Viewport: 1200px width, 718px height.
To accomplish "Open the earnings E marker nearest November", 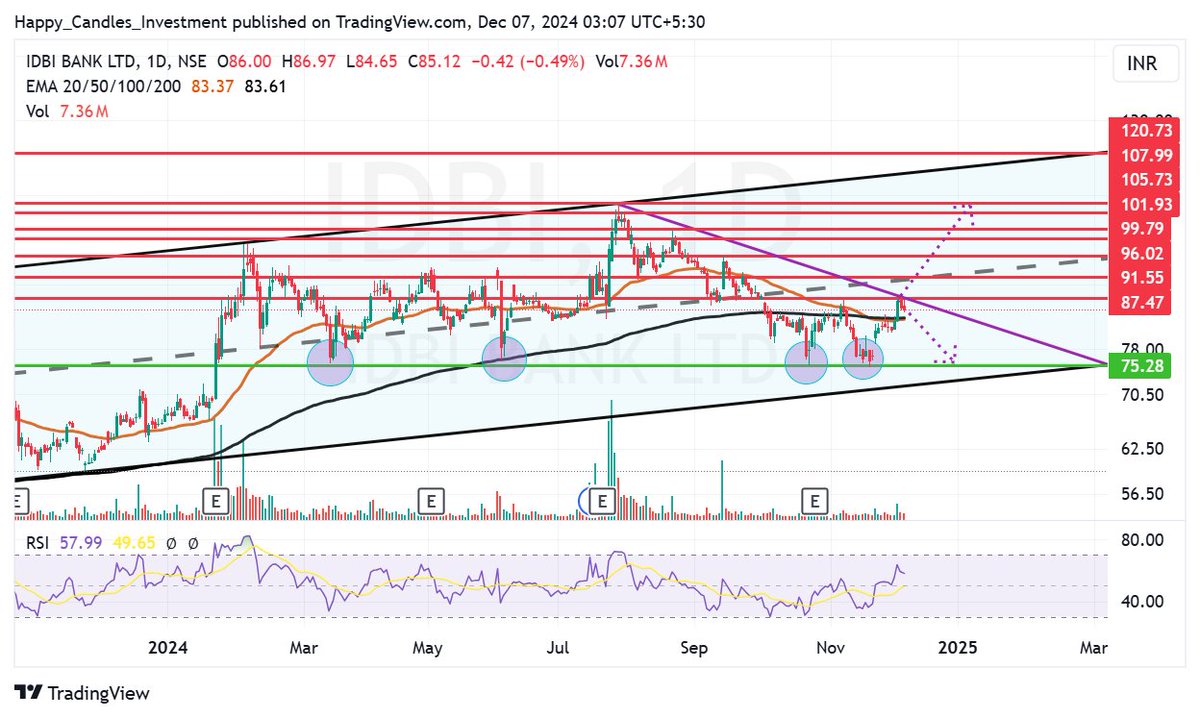I will (x=817, y=499).
